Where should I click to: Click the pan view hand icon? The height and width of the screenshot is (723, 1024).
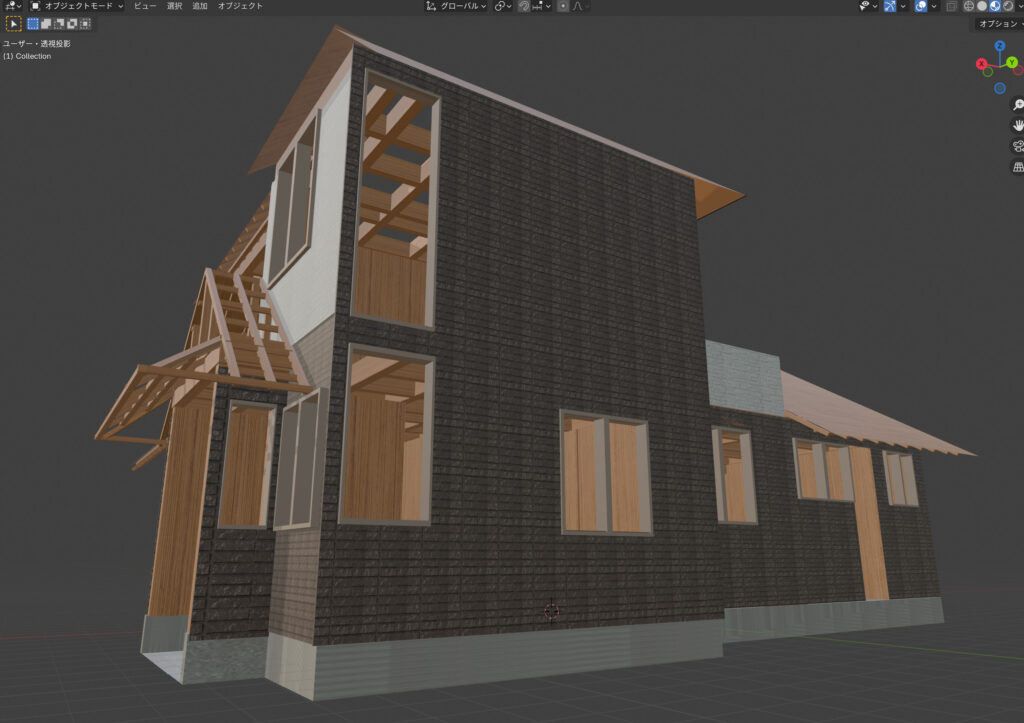pyautogui.click(x=1018, y=125)
